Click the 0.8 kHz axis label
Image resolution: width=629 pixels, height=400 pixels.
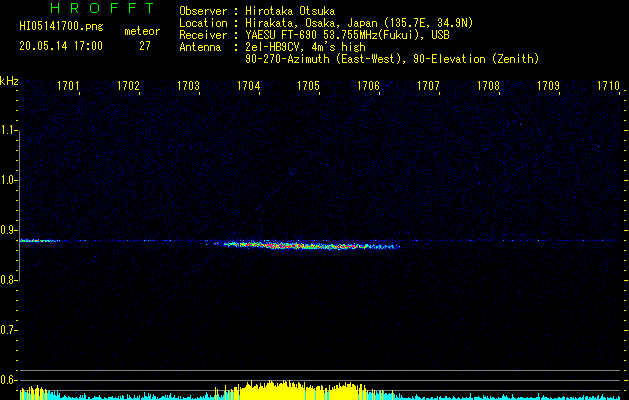[x=8, y=280]
